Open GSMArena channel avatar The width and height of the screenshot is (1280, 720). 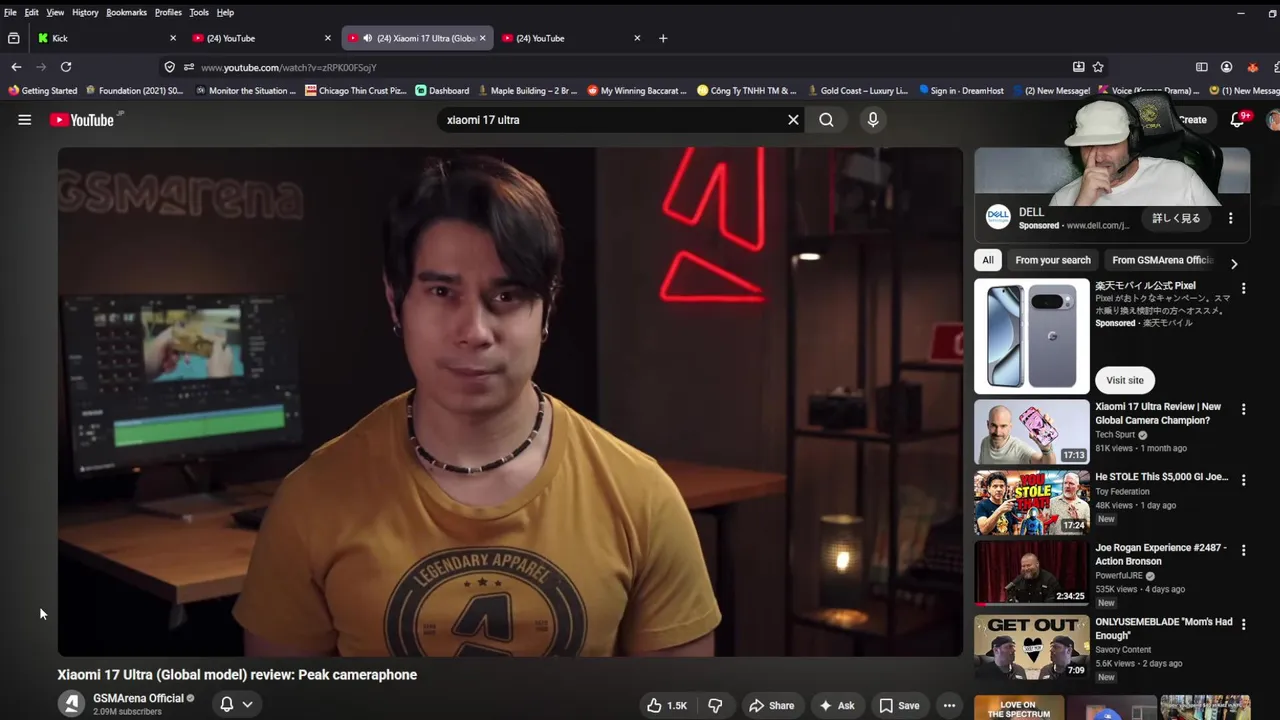click(x=71, y=704)
